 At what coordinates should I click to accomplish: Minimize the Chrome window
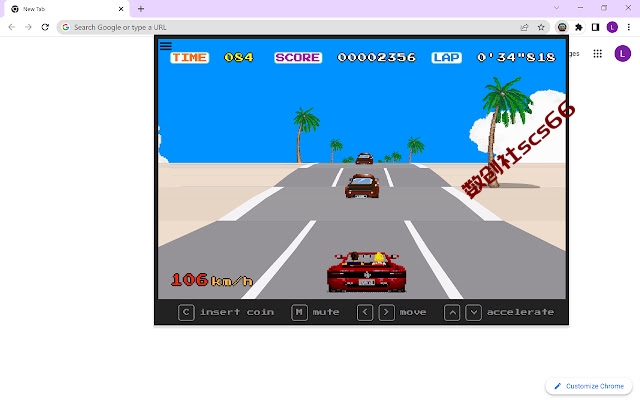click(x=580, y=8)
